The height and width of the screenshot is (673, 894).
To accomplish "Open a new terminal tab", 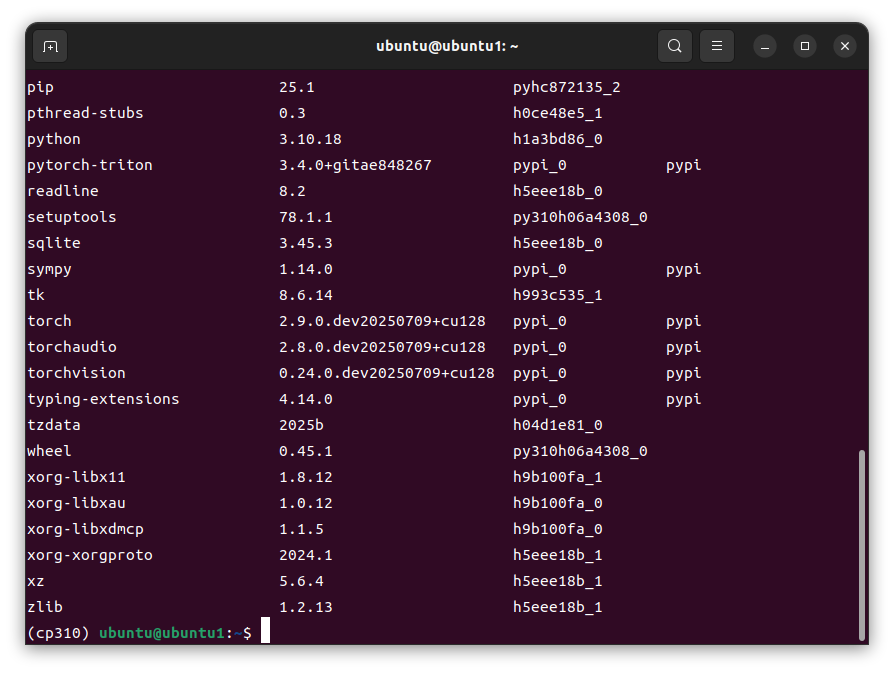I will 50,46.
